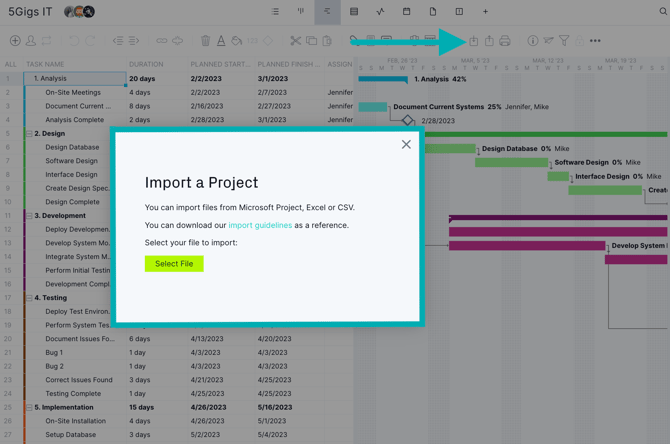Screen dimensions: 670x444
Task: Open the side panel view icon
Action: [459, 12]
